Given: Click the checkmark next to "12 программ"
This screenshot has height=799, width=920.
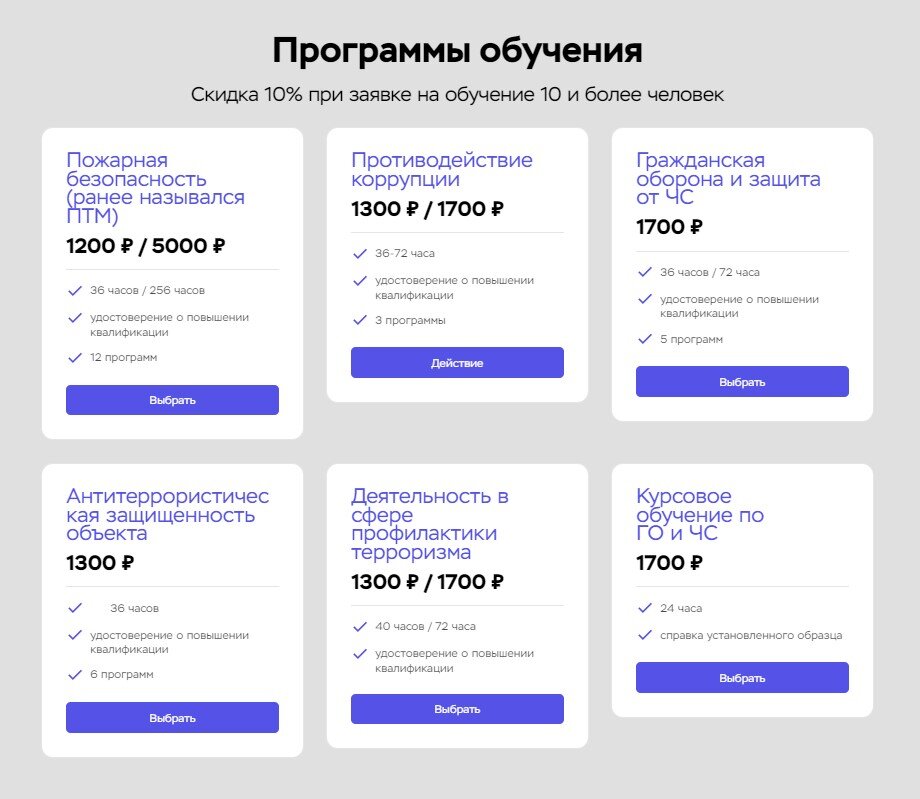Looking at the screenshot, I should pos(73,355).
